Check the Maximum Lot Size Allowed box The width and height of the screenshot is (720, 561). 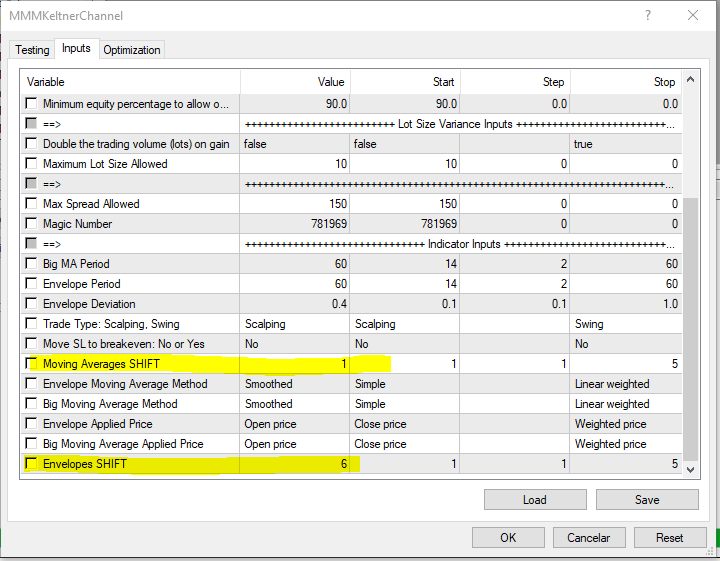tap(31, 163)
